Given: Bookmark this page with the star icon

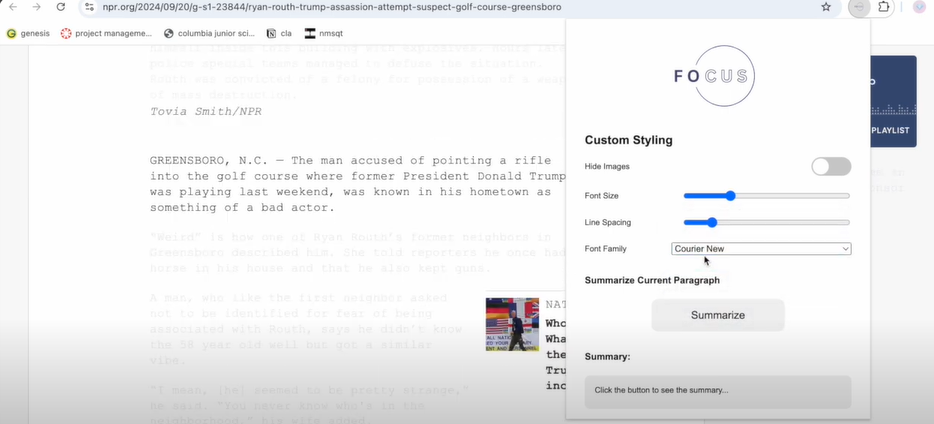Looking at the screenshot, I should pyautogui.click(x=826, y=7).
